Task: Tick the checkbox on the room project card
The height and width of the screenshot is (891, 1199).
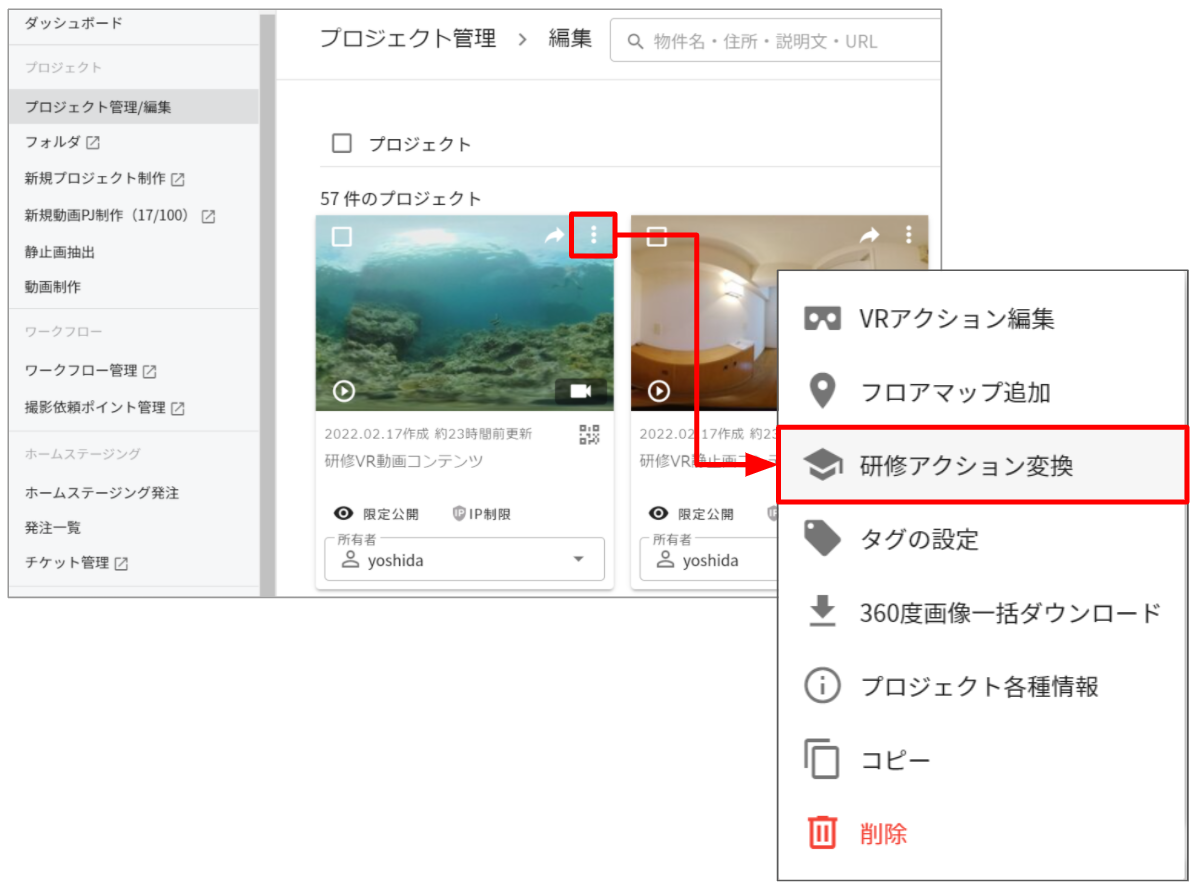Action: [x=657, y=236]
